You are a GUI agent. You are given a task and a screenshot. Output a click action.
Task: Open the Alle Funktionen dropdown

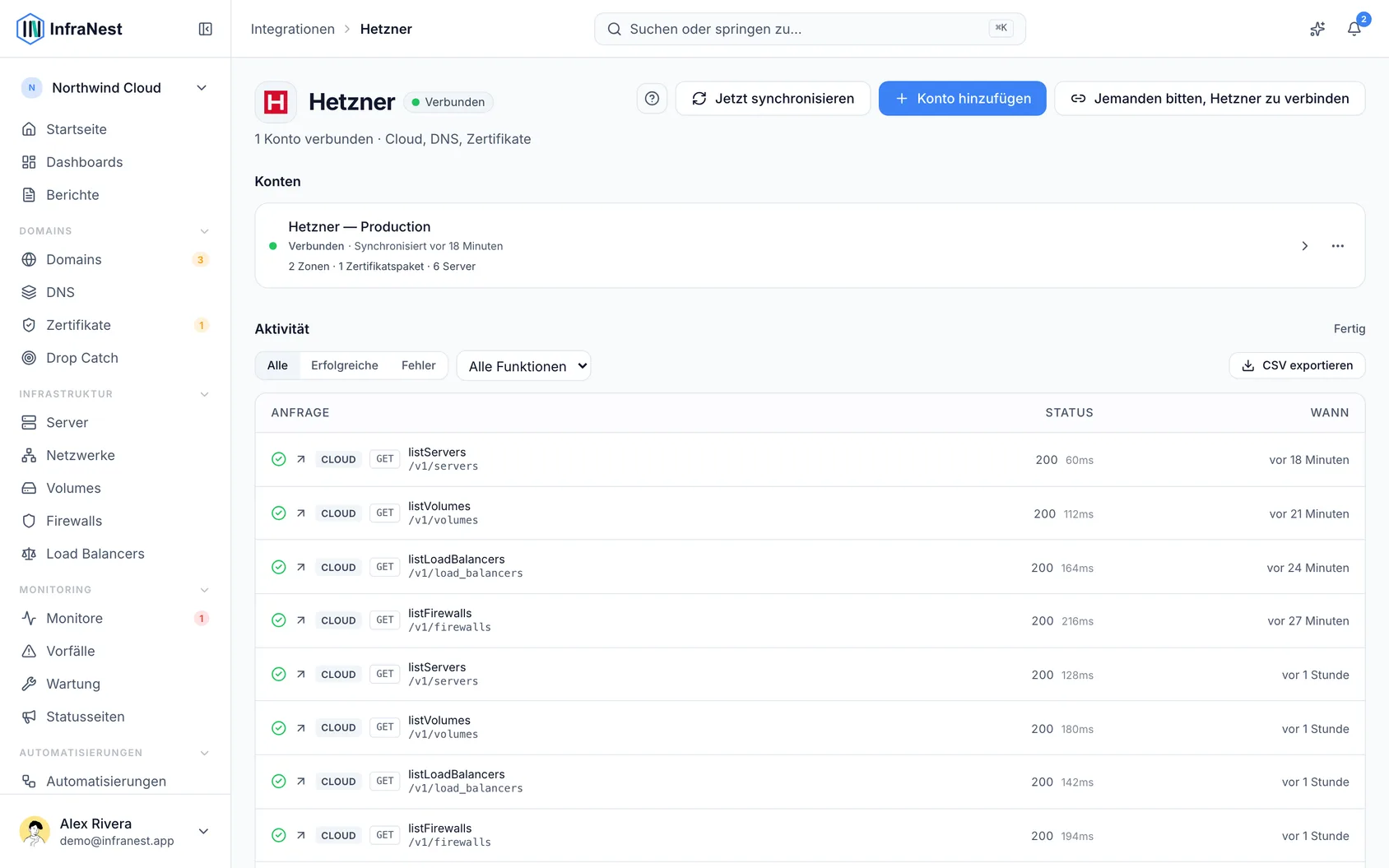(x=524, y=366)
